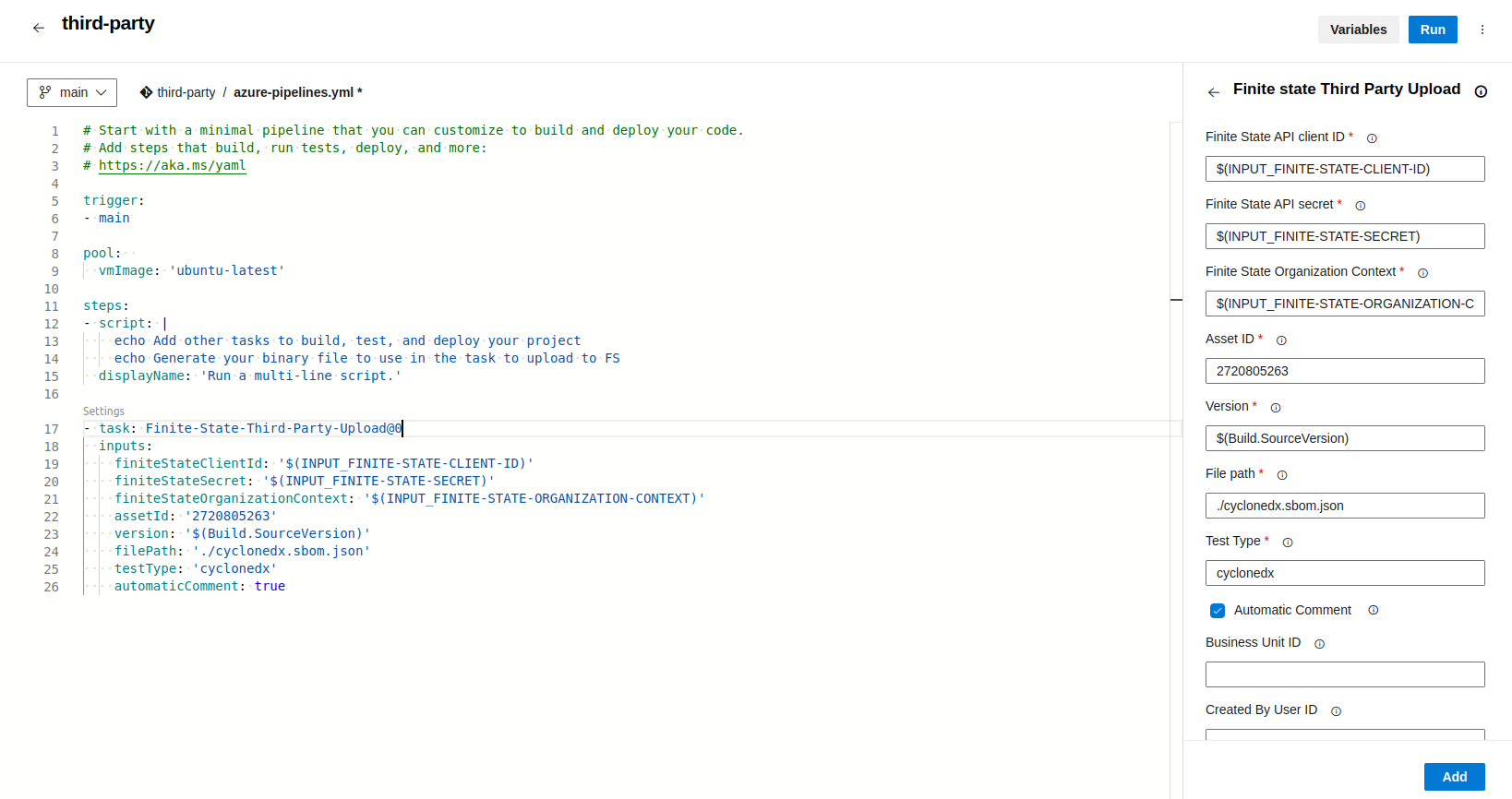The height and width of the screenshot is (799, 1512).
Task: Show info for Asset ID field
Action: [x=1281, y=340]
